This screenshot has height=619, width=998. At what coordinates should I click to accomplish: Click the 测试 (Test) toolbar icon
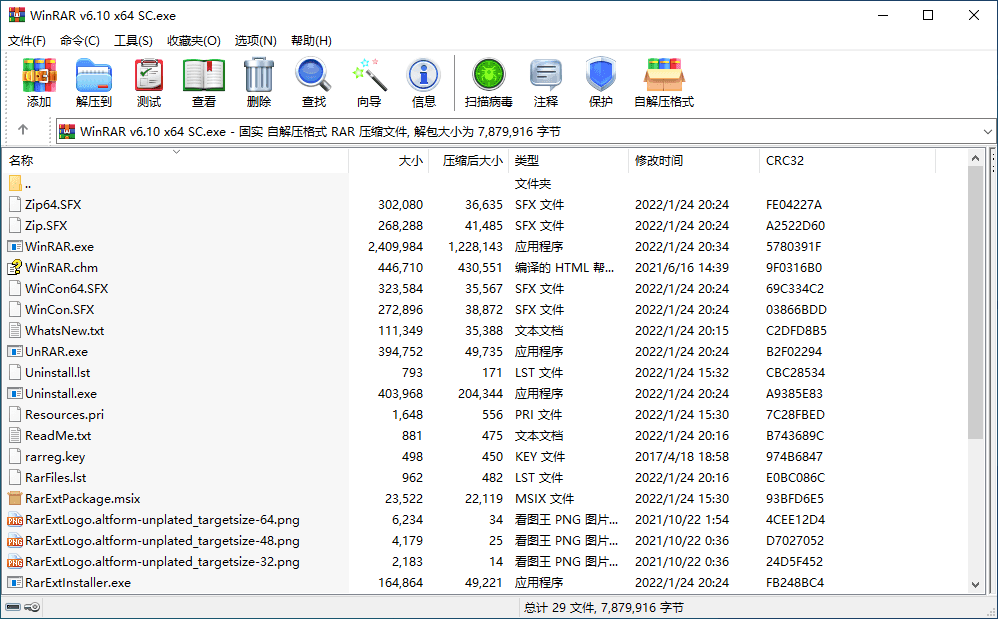coord(149,75)
